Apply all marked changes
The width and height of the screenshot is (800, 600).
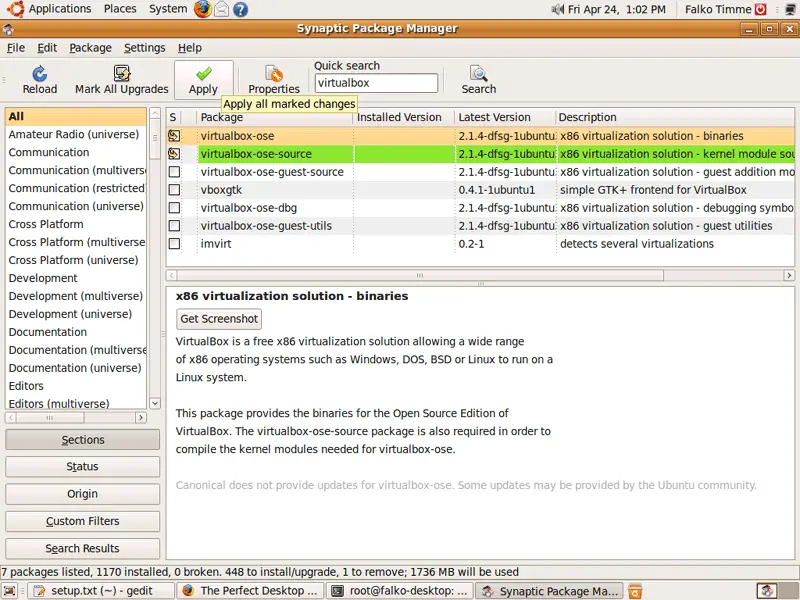(204, 80)
